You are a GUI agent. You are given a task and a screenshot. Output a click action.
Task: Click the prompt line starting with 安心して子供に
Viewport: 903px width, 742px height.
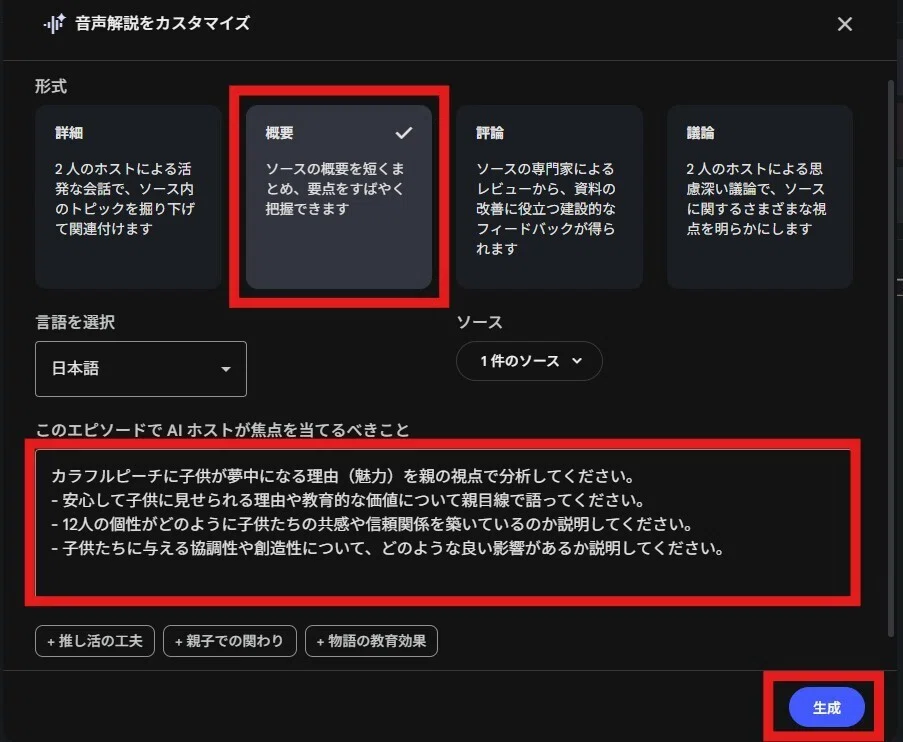348,499
